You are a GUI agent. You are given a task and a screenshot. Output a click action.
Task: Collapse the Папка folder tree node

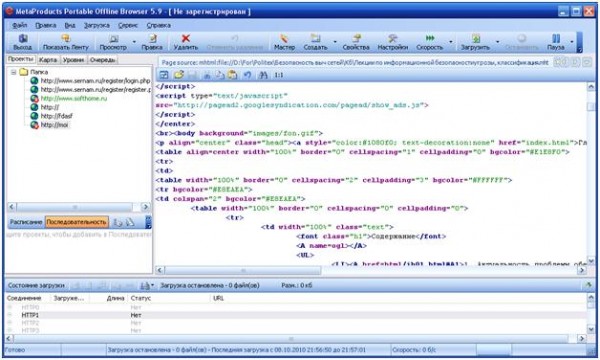click(x=14, y=72)
